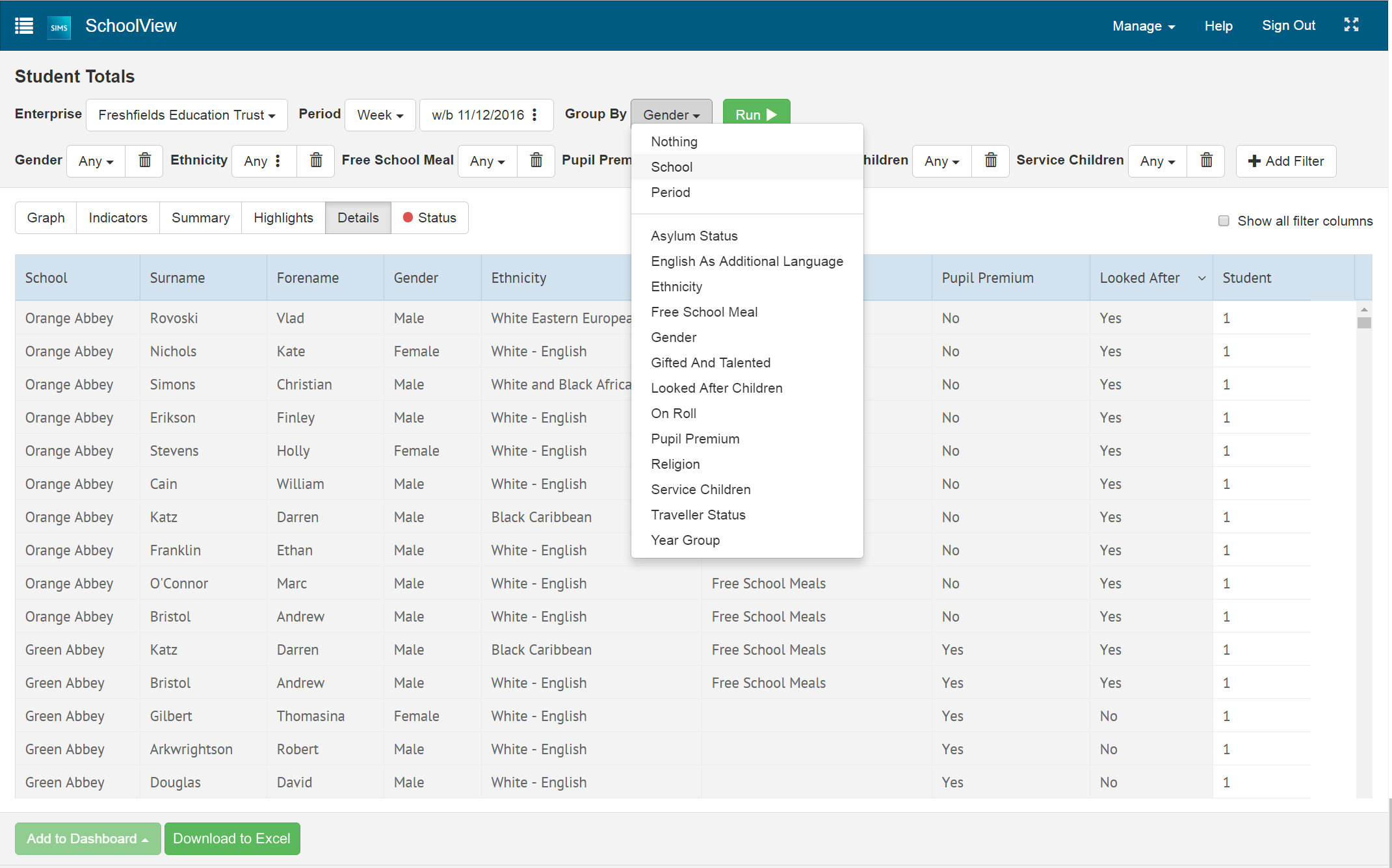
Task: Open date options dots beside w/b 11/12/2016
Action: [534, 114]
